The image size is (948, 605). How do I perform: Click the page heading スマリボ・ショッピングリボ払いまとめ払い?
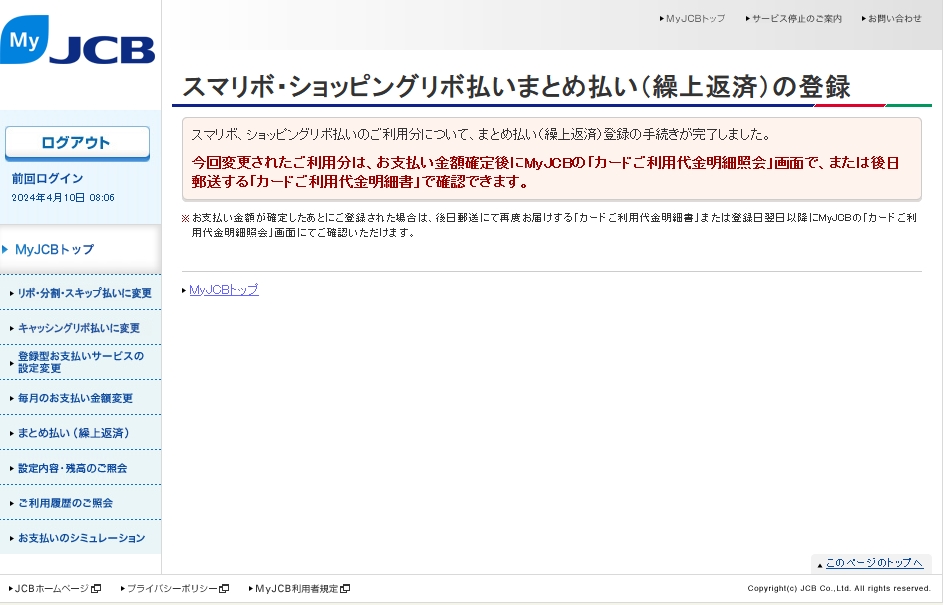click(516, 86)
